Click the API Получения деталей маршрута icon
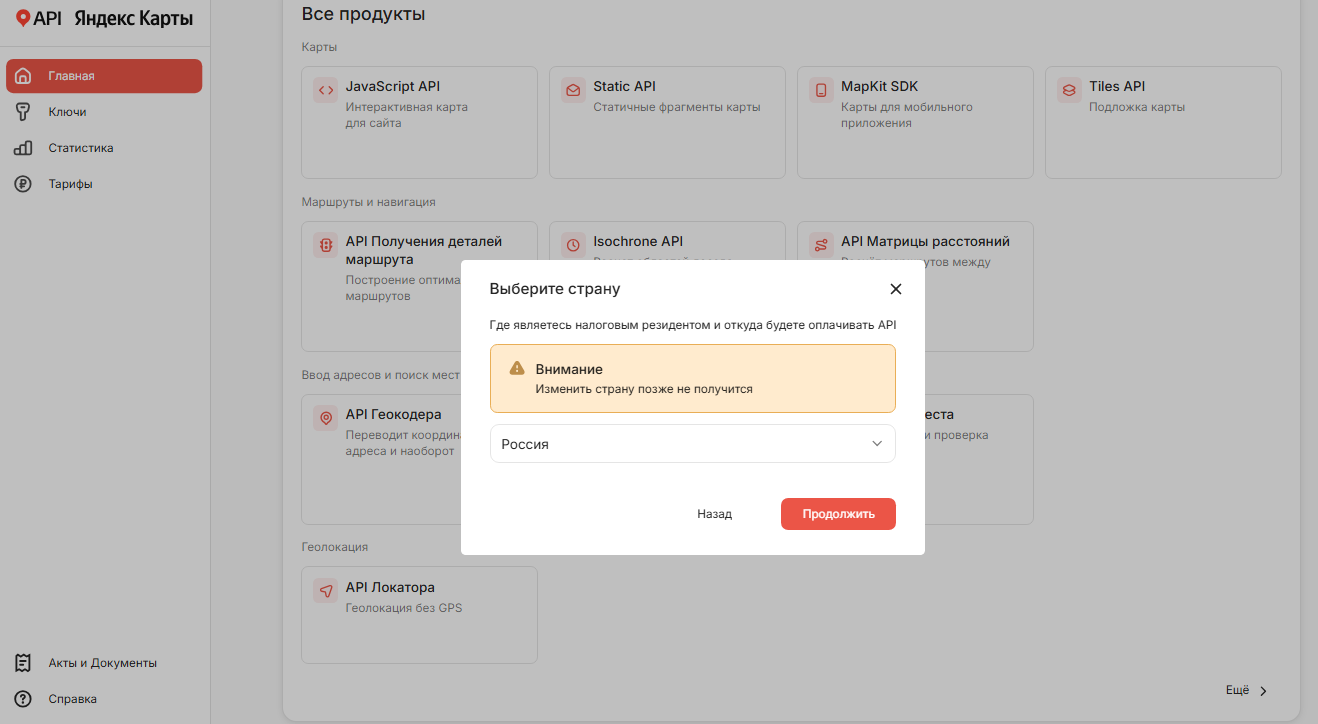 pos(325,245)
